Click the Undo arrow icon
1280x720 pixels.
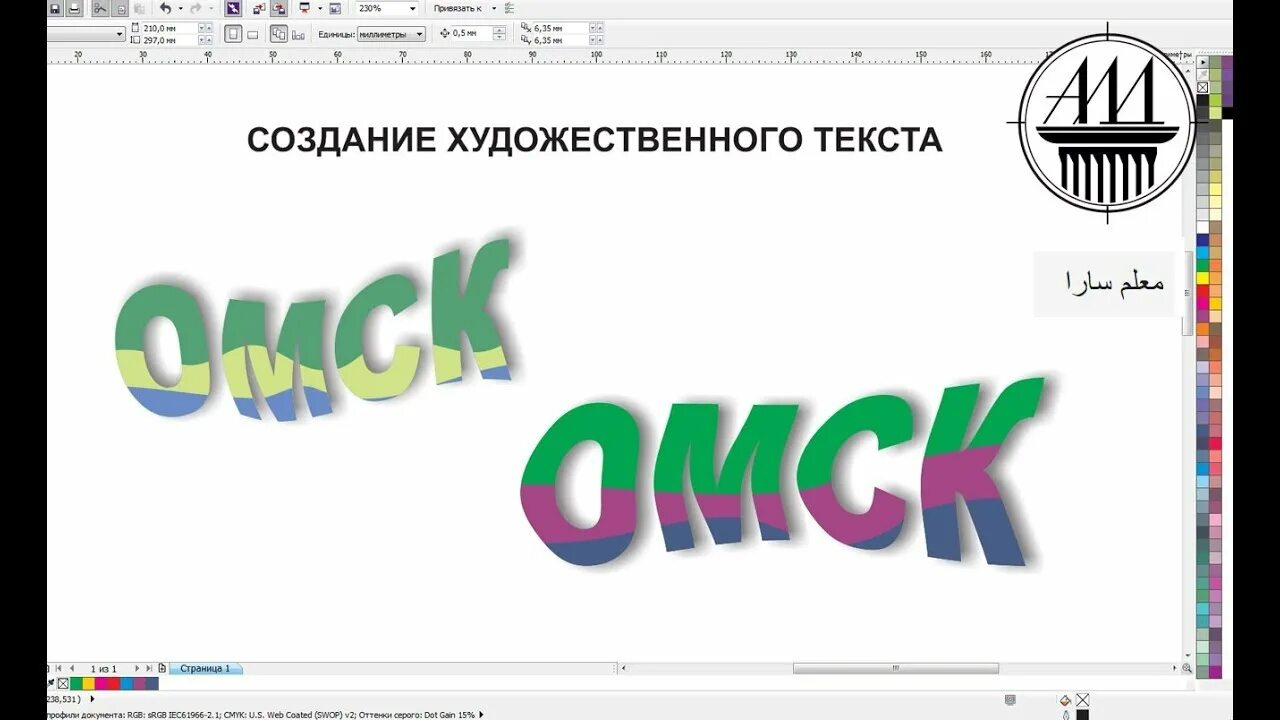pyautogui.click(x=165, y=9)
